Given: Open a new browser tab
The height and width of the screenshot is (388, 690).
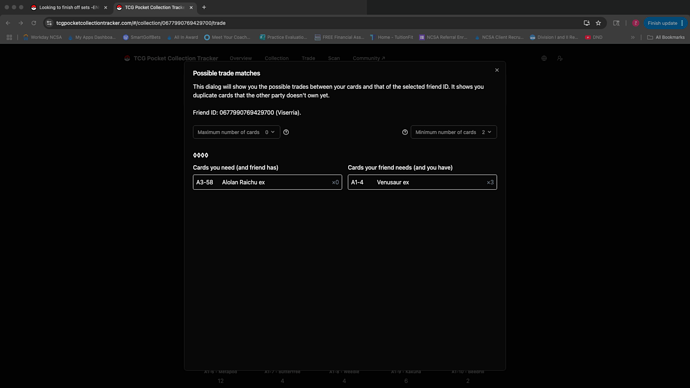Looking at the screenshot, I should click(204, 7).
